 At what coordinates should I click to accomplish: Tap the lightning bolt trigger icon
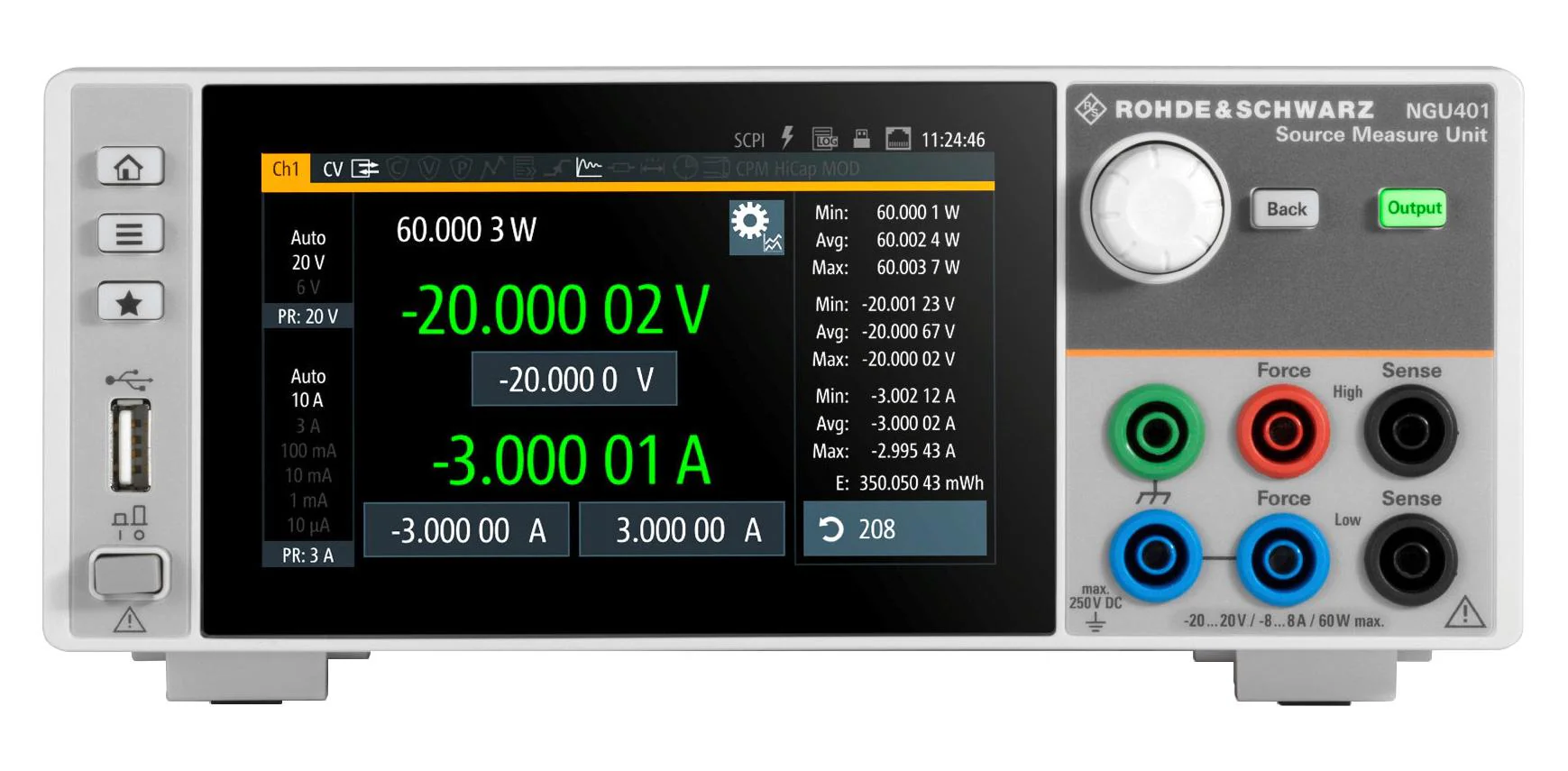pos(787,138)
